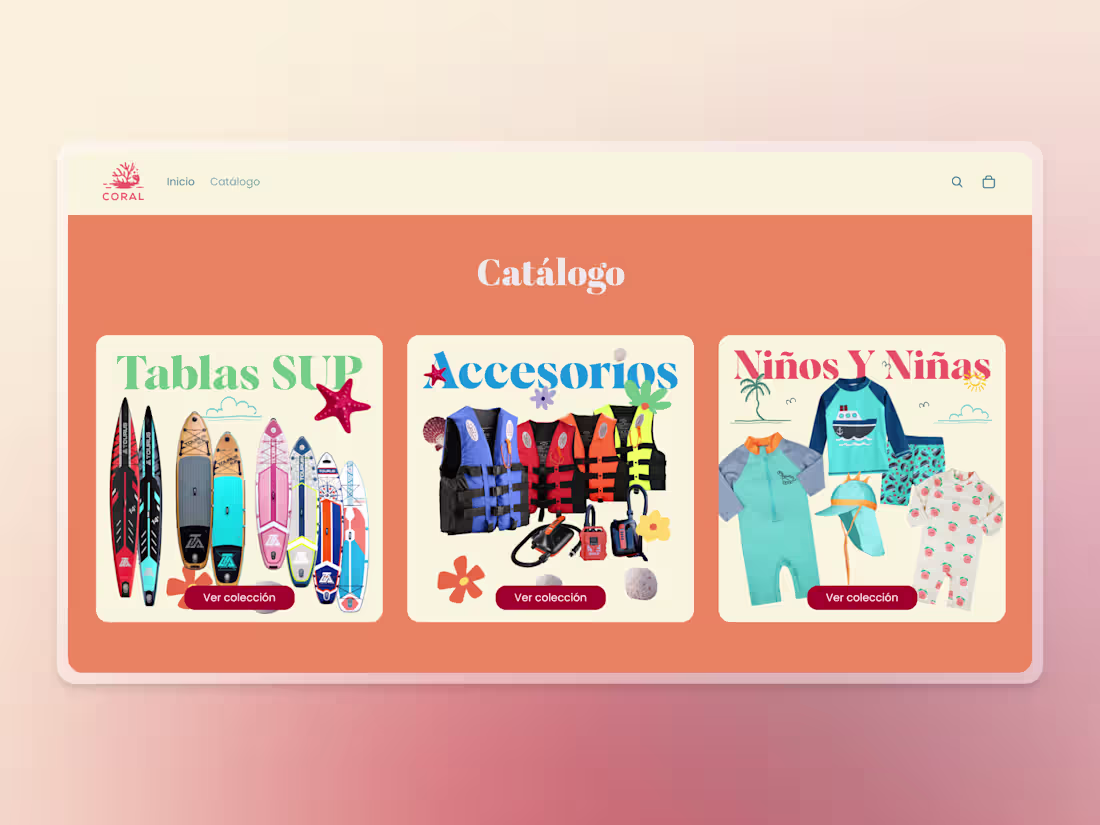Click the boat-print kids rash guard
This screenshot has width=1100, height=825.
(x=848, y=426)
